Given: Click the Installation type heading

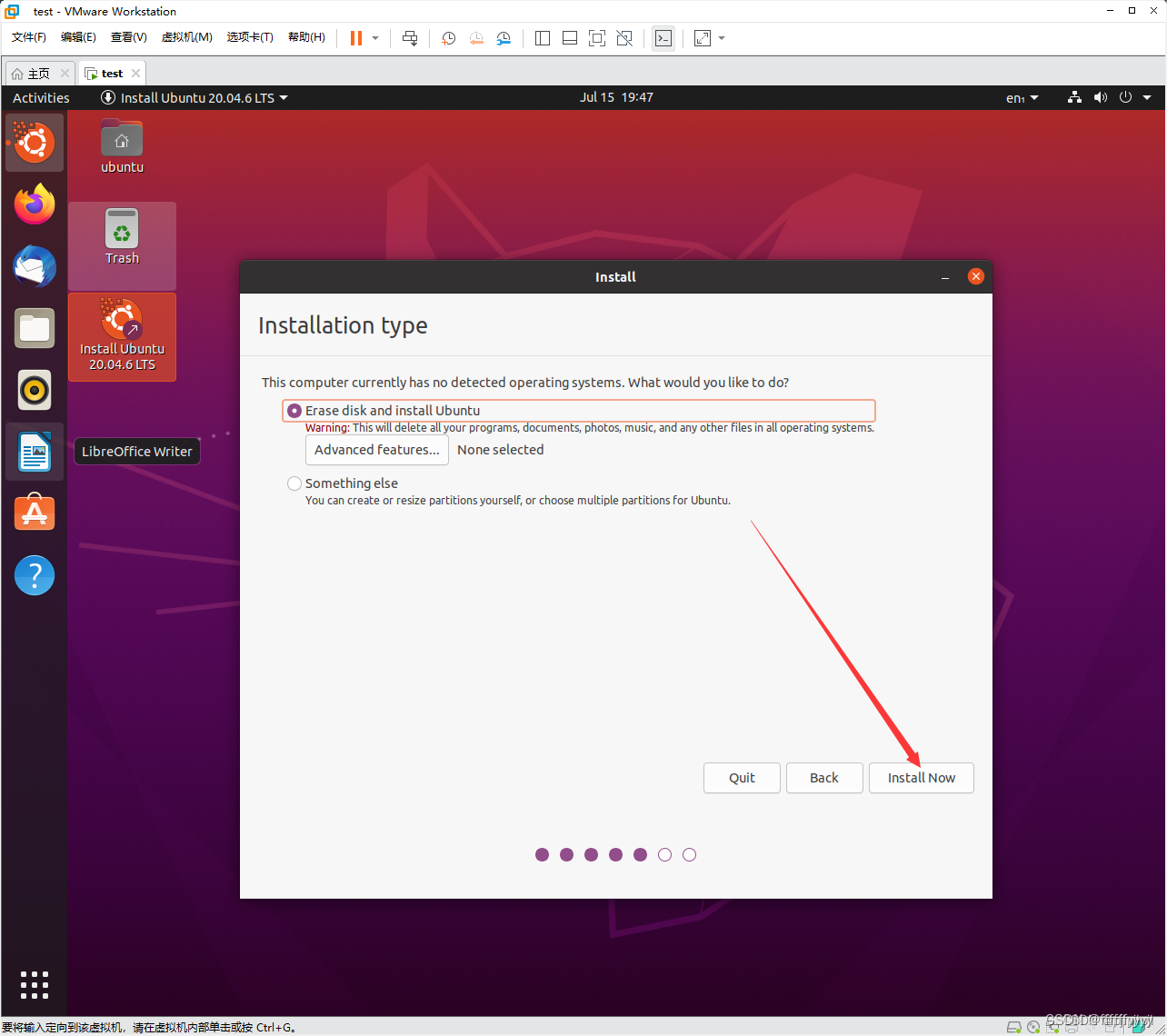Looking at the screenshot, I should (x=343, y=325).
